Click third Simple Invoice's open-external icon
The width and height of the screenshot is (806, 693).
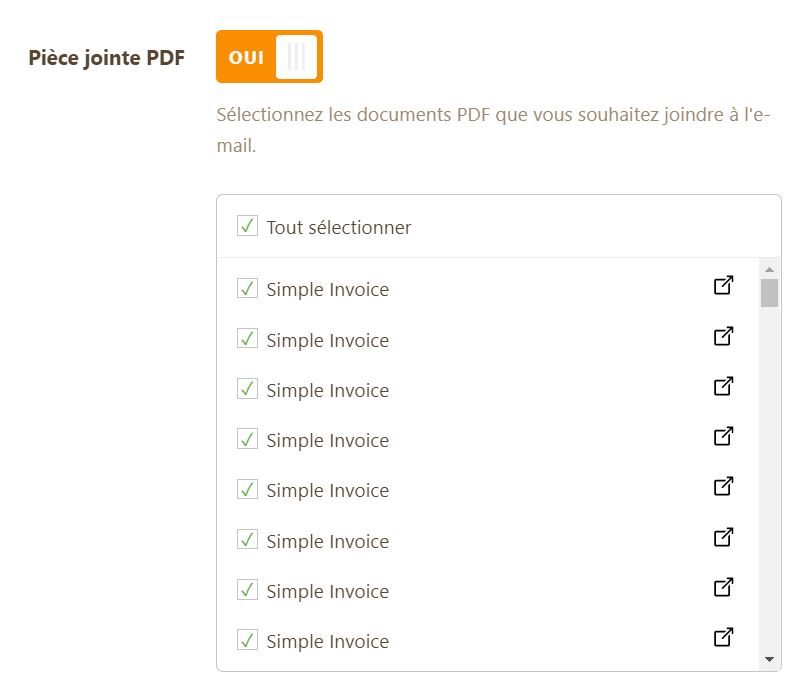pos(723,386)
